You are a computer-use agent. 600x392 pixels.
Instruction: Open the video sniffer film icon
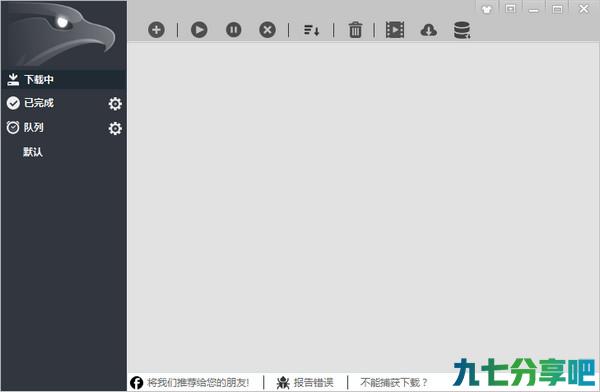tap(395, 30)
